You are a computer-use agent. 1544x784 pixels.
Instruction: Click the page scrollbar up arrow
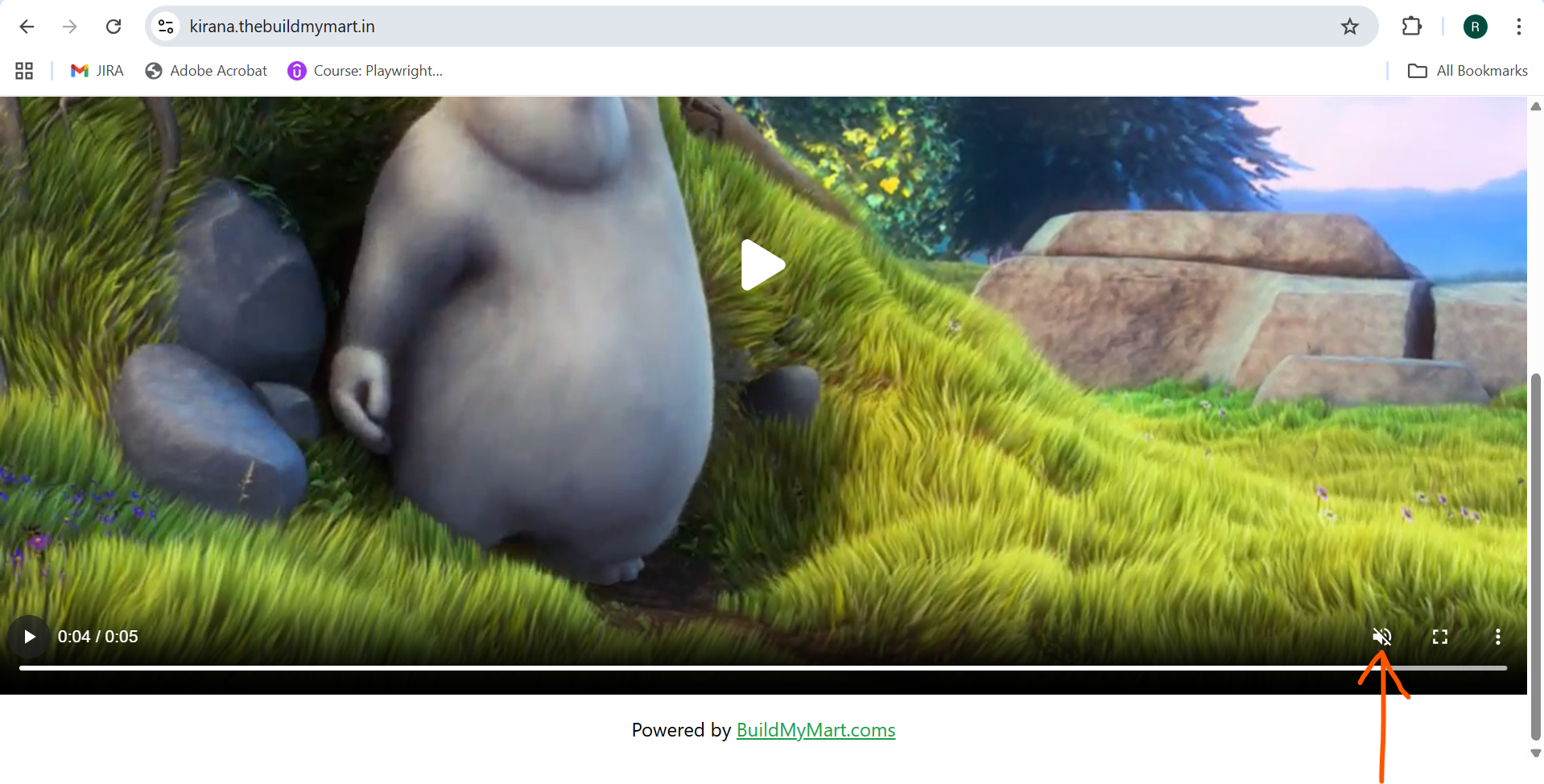(1536, 106)
